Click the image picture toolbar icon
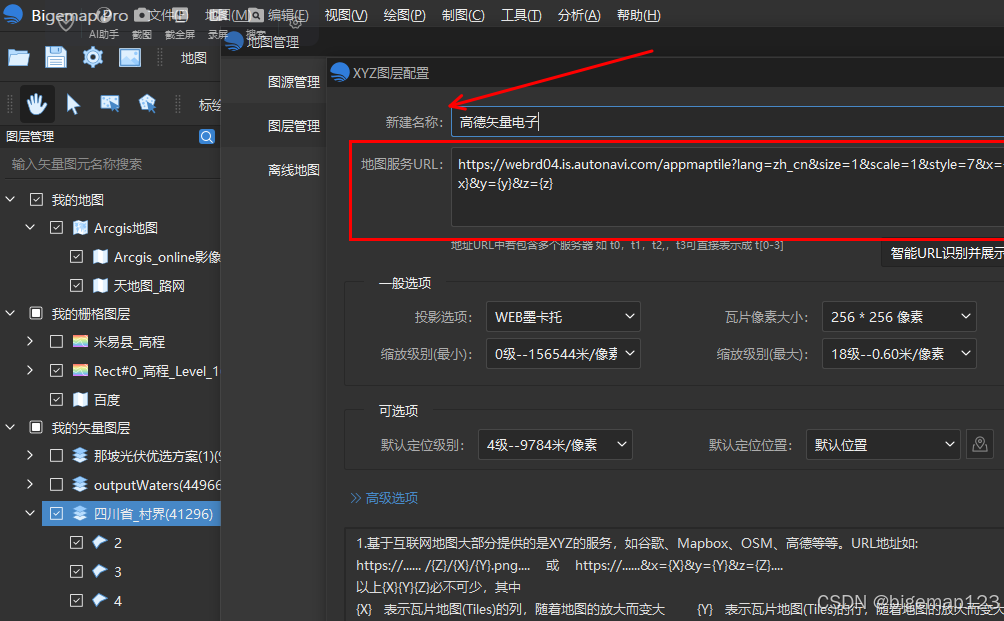The height and width of the screenshot is (621, 1004). [130, 58]
